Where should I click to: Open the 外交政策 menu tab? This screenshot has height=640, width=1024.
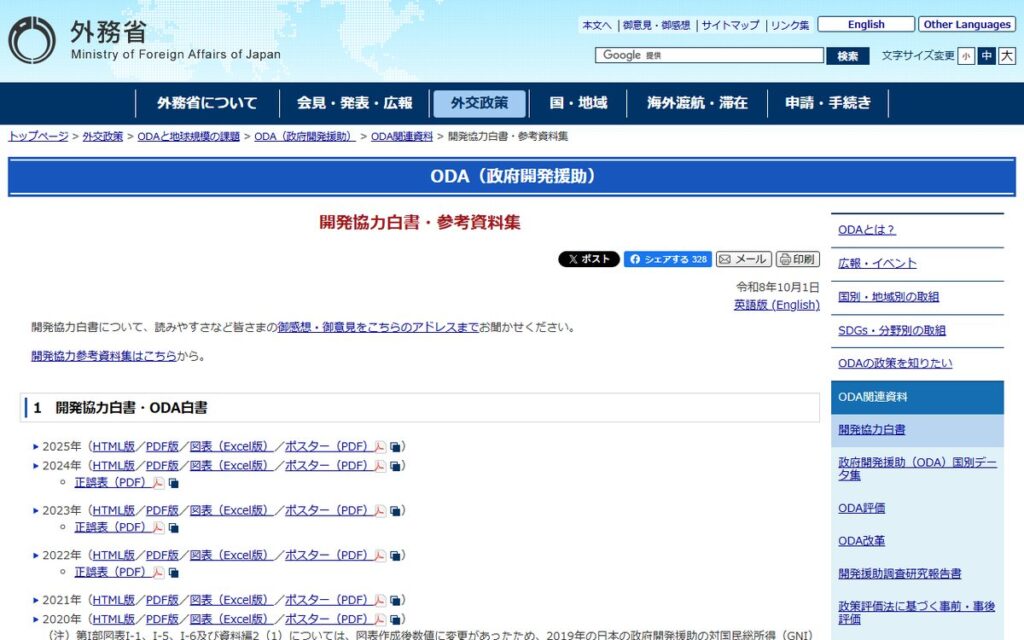[x=479, y=103]
